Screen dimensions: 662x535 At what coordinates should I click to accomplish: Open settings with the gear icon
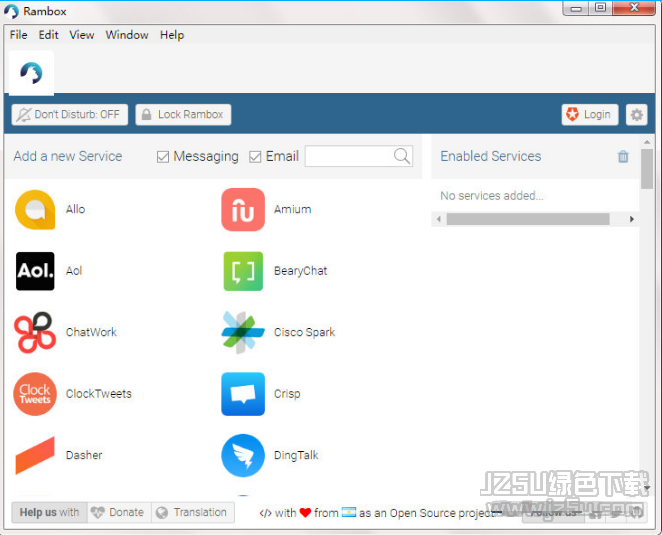click(x=637, y=114)
